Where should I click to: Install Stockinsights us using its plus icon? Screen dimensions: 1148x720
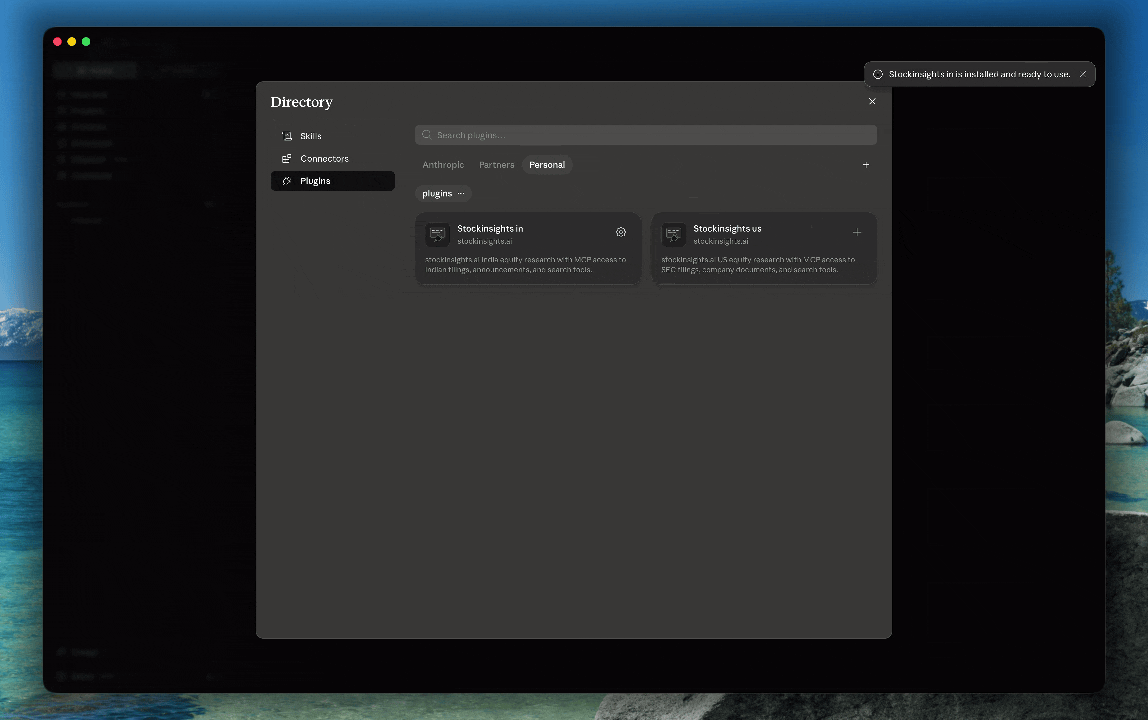pyautogui.click(x=857, y=232)
